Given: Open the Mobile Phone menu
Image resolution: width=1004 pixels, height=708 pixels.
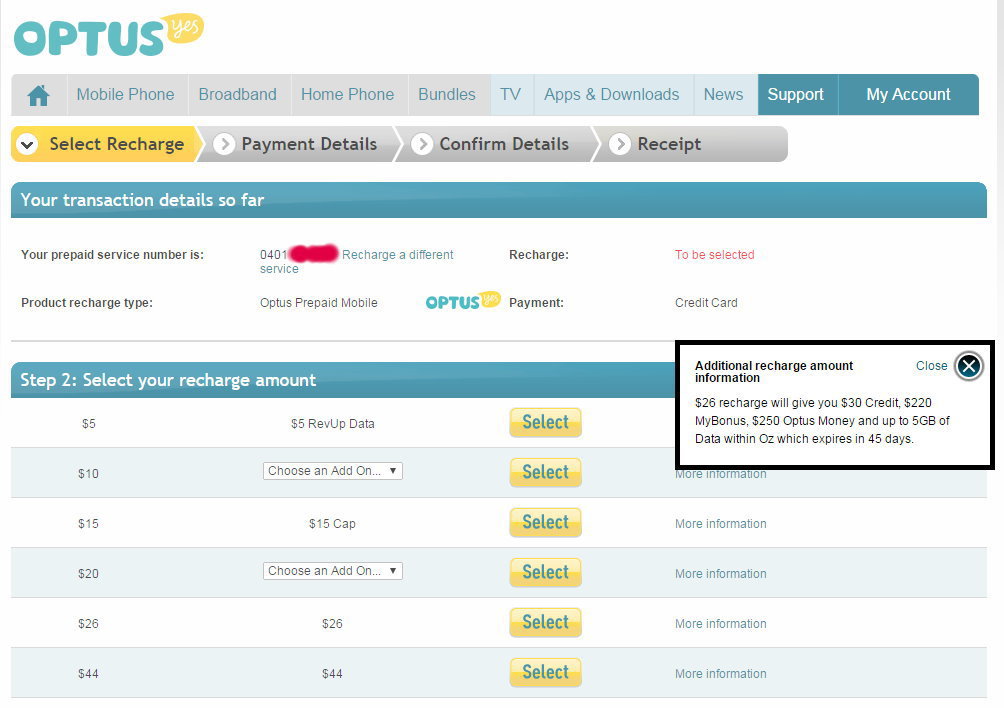Looking at the screenshot, I should 125,95.
